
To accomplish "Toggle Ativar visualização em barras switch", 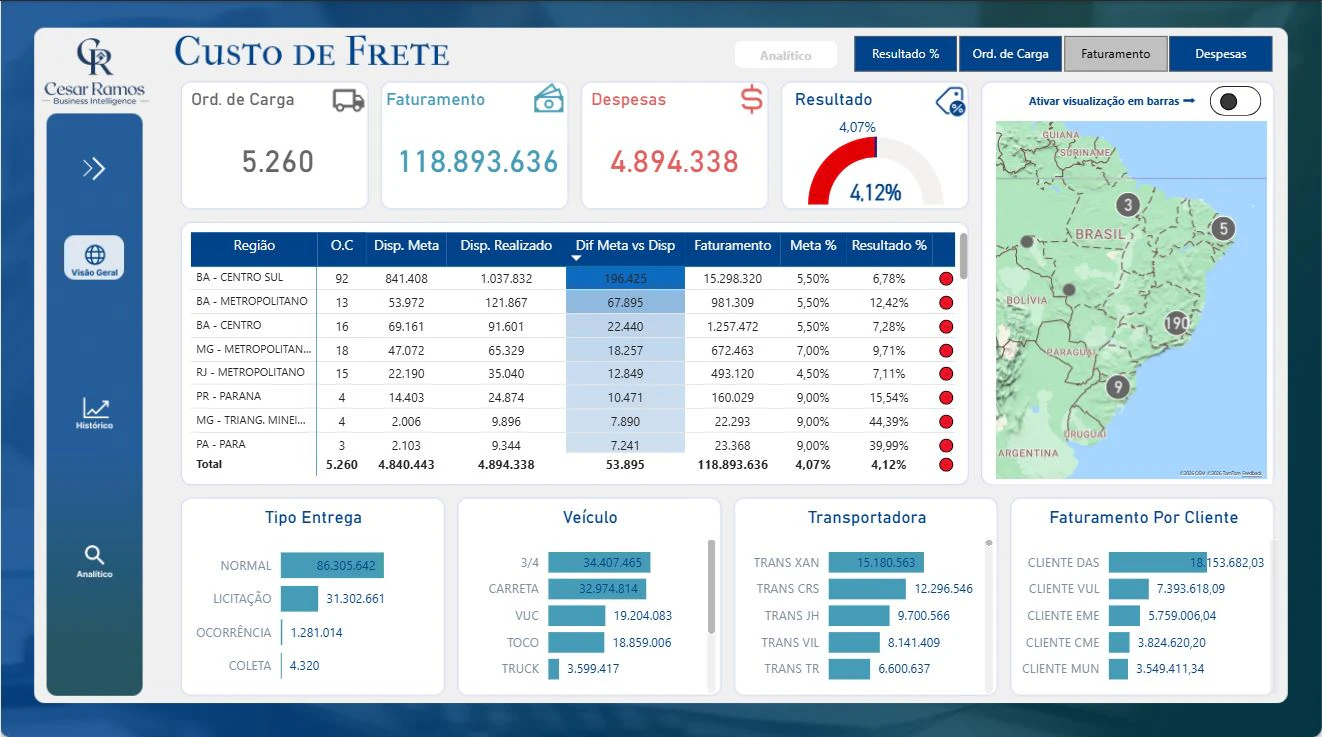I will click(1235, 101).
